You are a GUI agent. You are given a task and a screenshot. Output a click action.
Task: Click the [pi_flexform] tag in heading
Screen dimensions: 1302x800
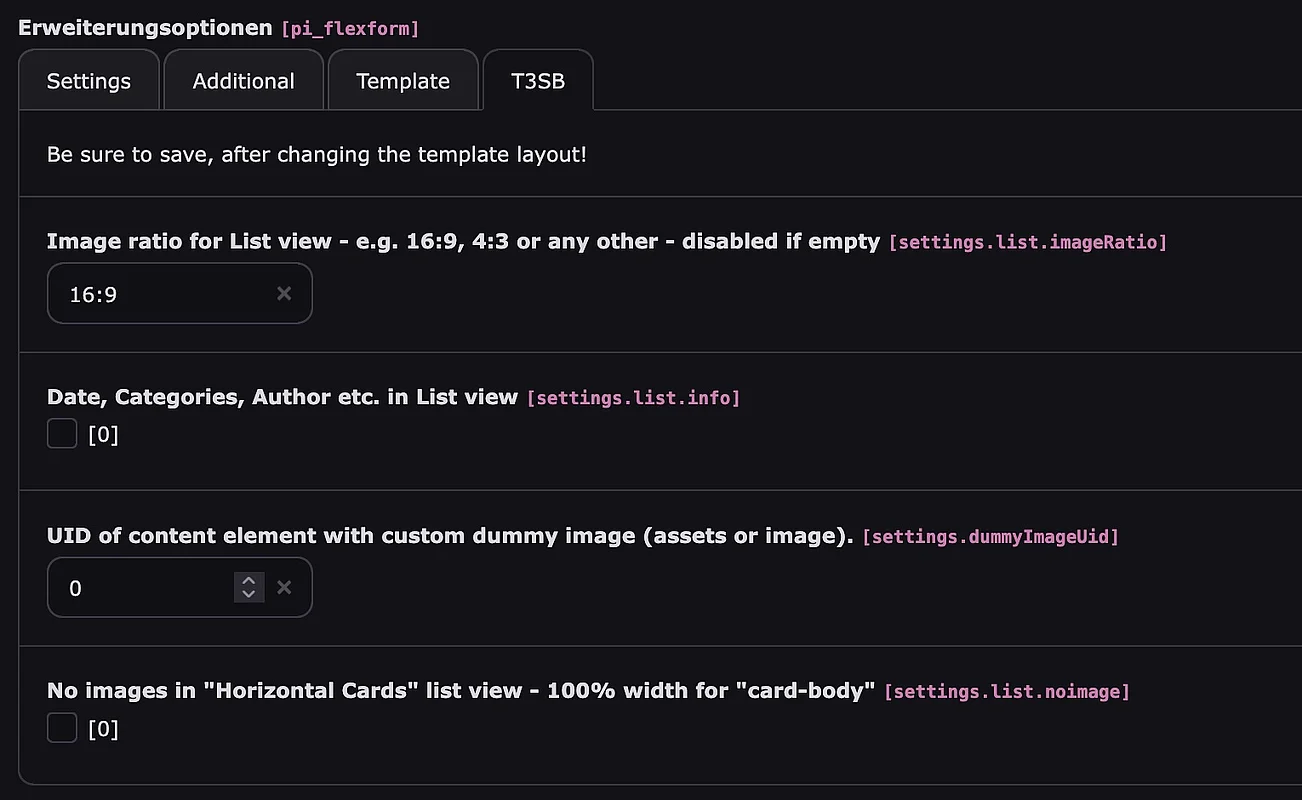point(350,29)
